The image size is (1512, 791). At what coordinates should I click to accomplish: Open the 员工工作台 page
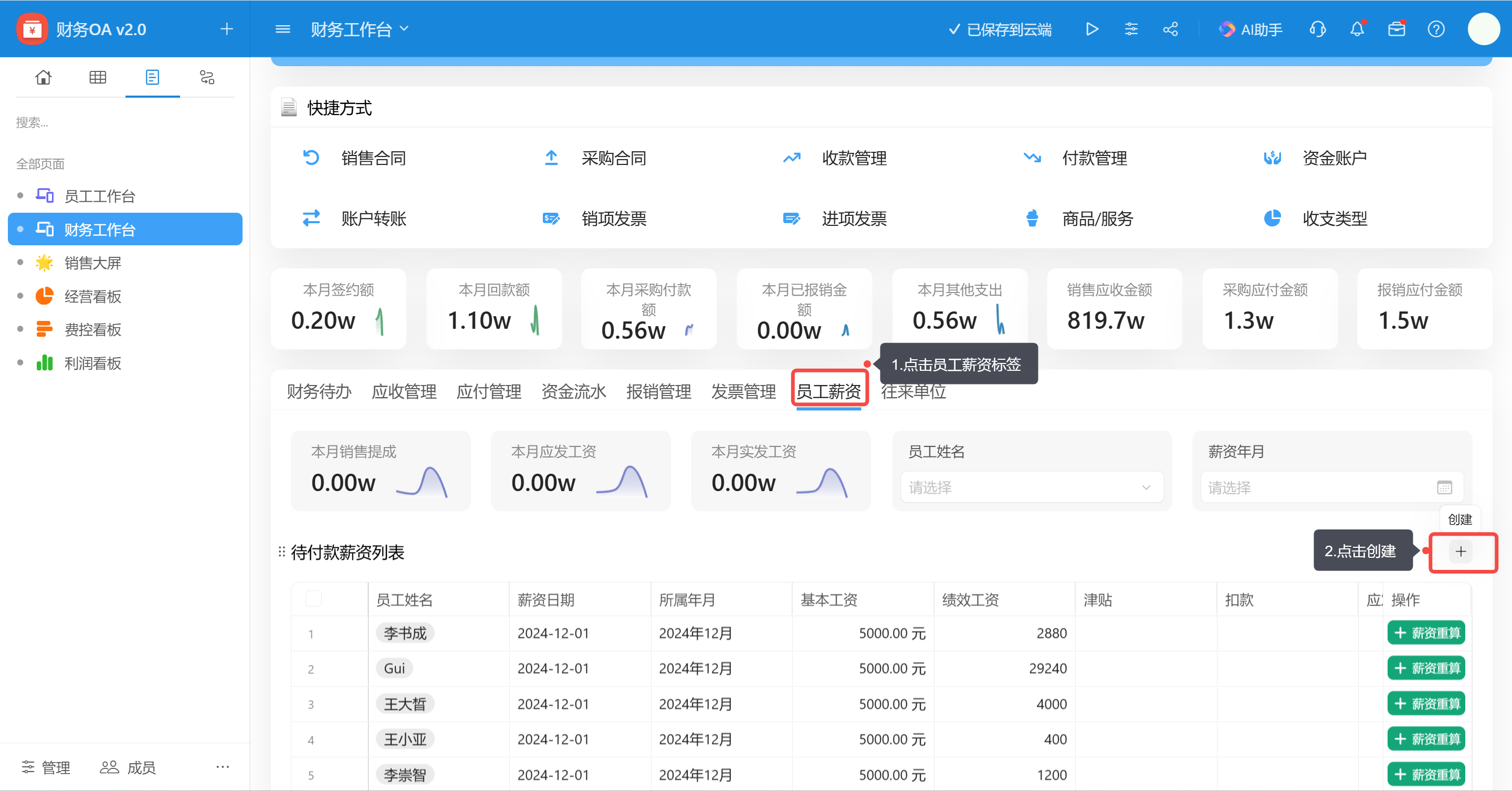tap(125, 196)
